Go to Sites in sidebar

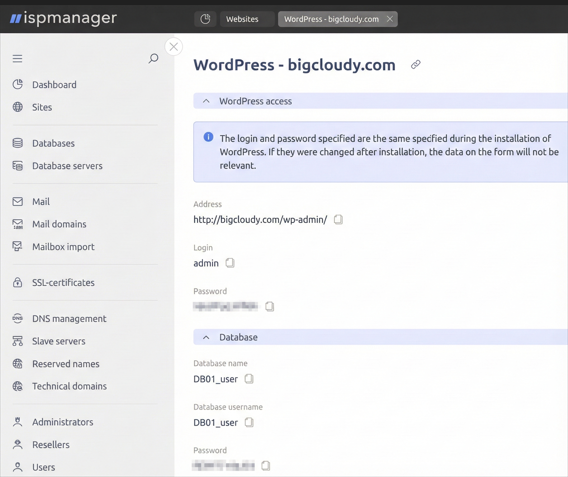coord(42,107)
